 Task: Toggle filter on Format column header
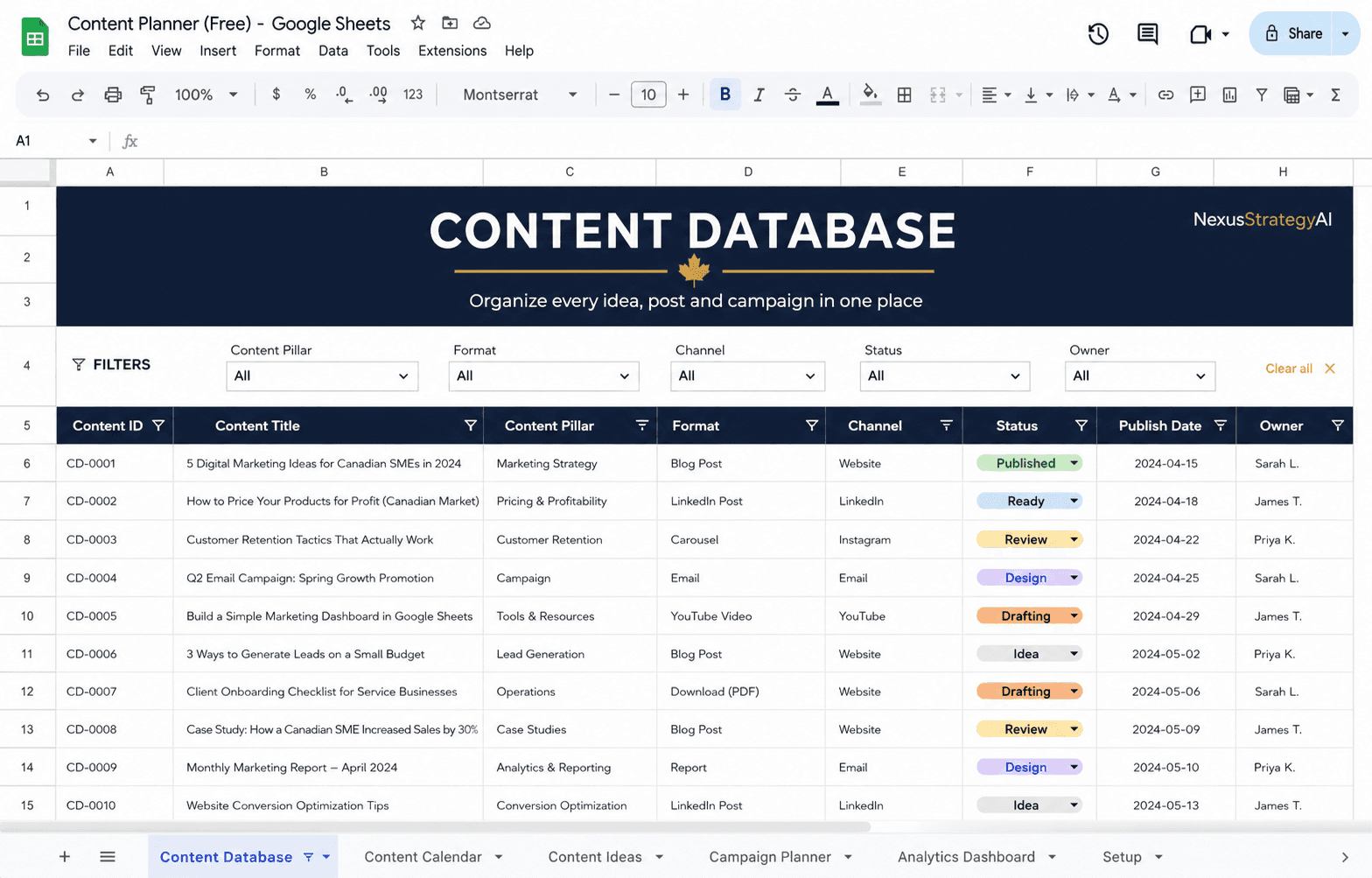[811, 425]
